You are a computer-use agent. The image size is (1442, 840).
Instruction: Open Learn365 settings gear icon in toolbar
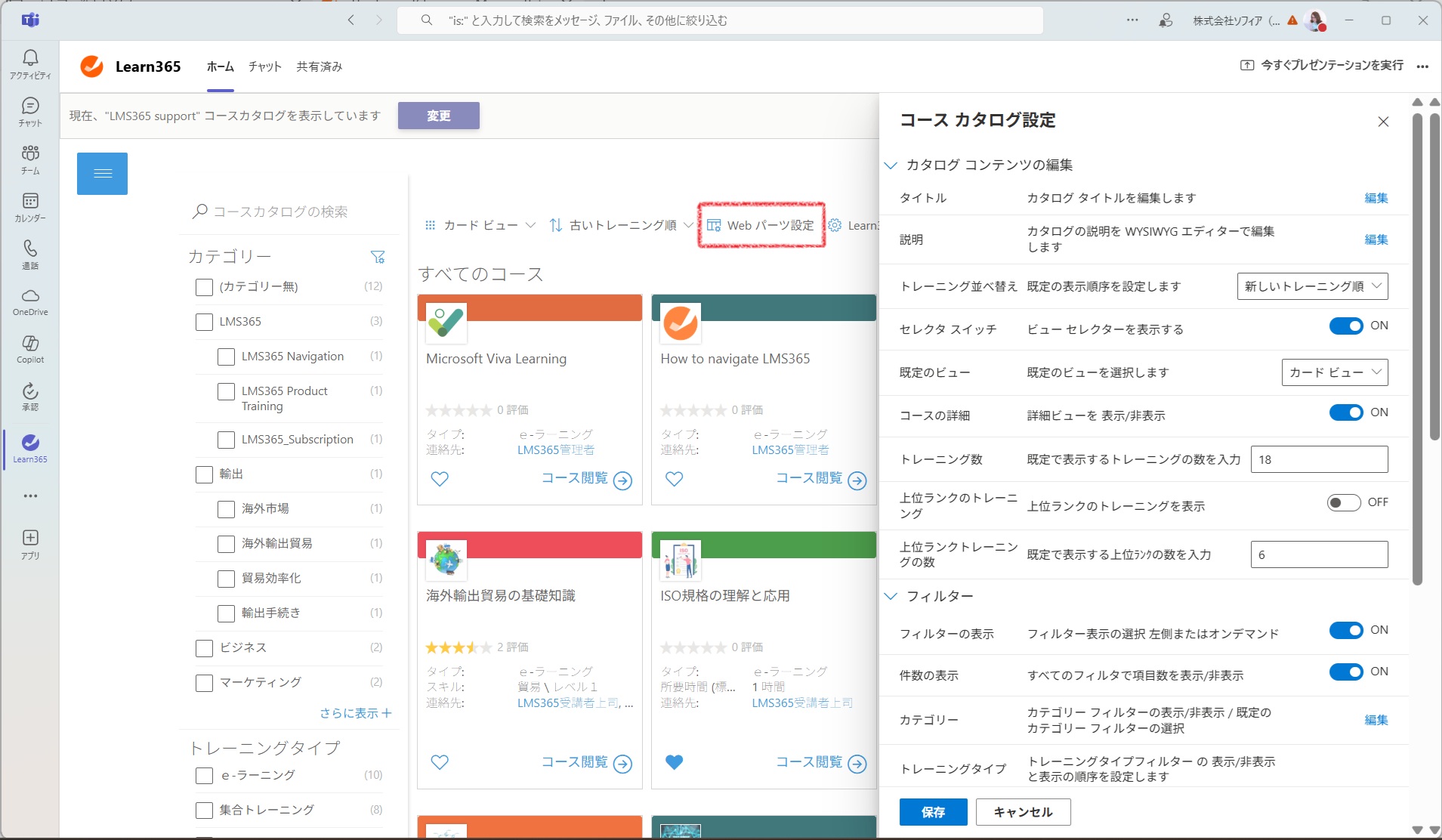coord(835,225)
